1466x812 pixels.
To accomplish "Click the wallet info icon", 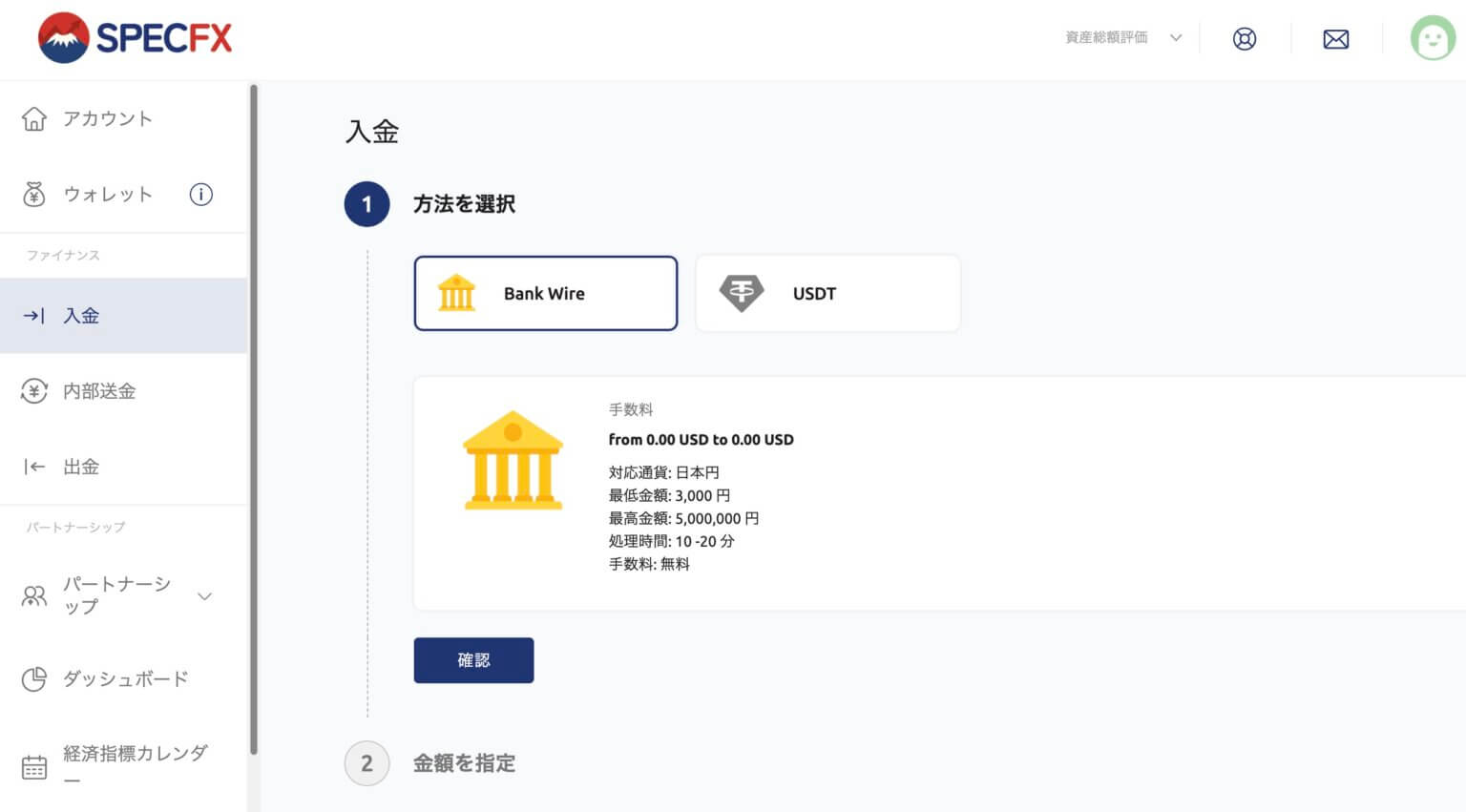I will tap(200, 195).
